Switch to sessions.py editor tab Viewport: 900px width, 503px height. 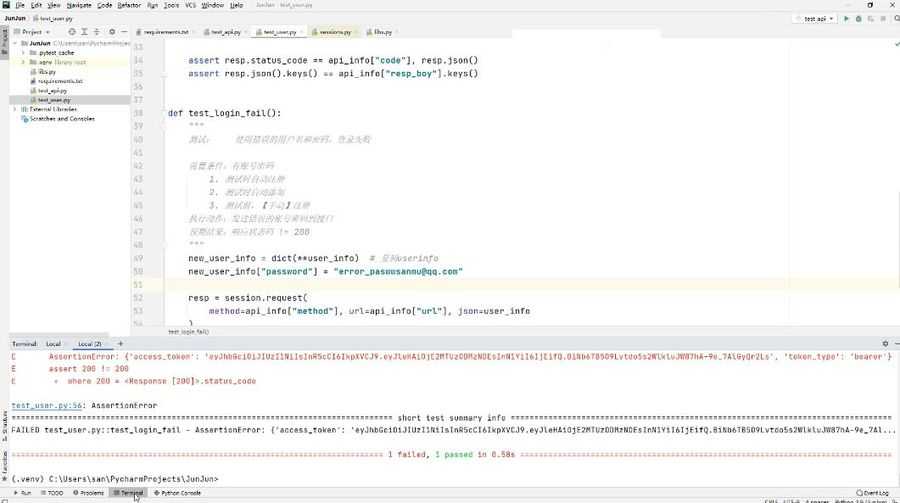point(335,32)
